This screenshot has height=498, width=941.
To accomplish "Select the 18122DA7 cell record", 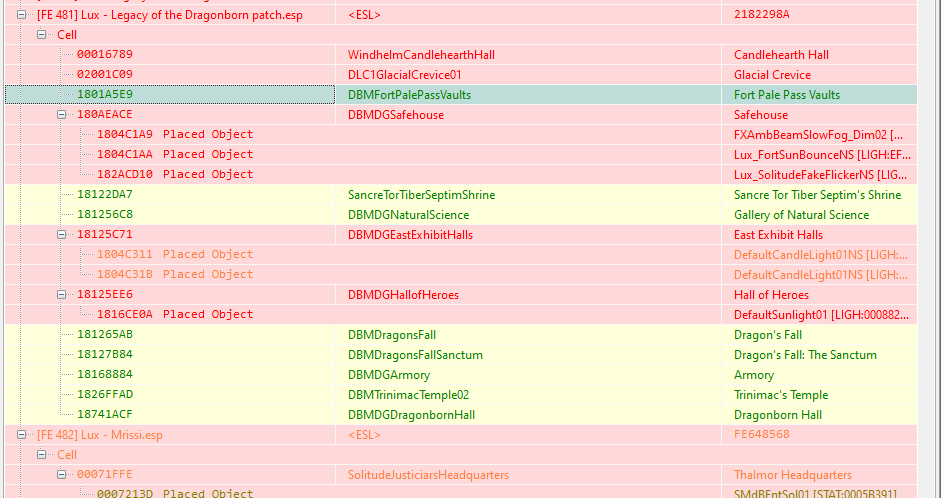I will (104, 194).
